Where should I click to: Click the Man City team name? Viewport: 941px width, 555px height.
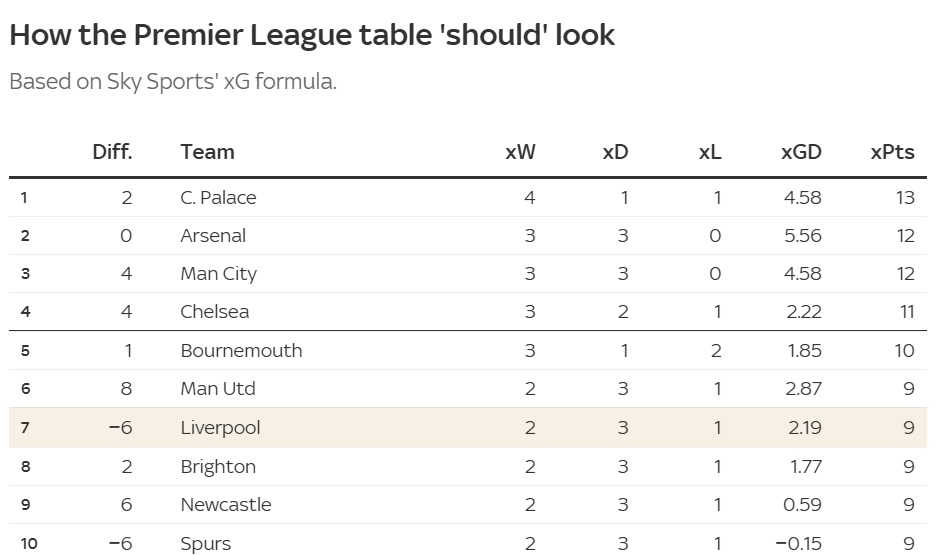pyautogui.click(x=218, y=274)
